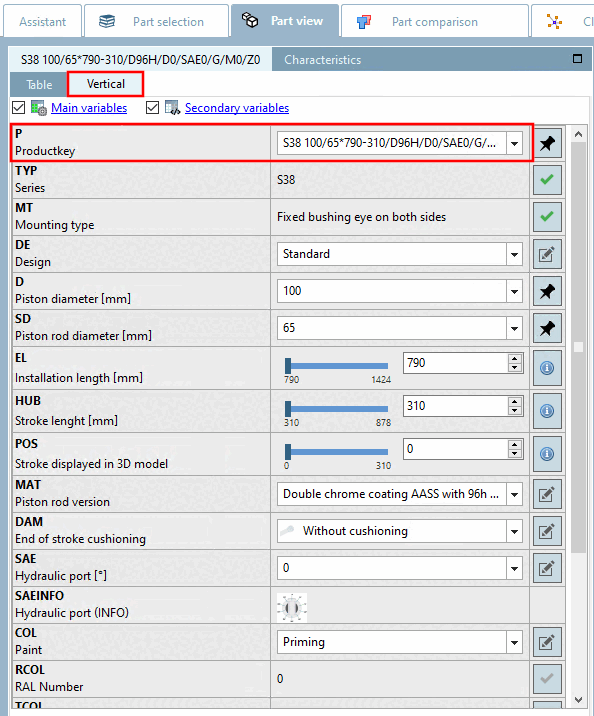The width and height of the screenshot is (594, 716).
Task: Toggle the Main variables checkbox
Action: (19, 108)
